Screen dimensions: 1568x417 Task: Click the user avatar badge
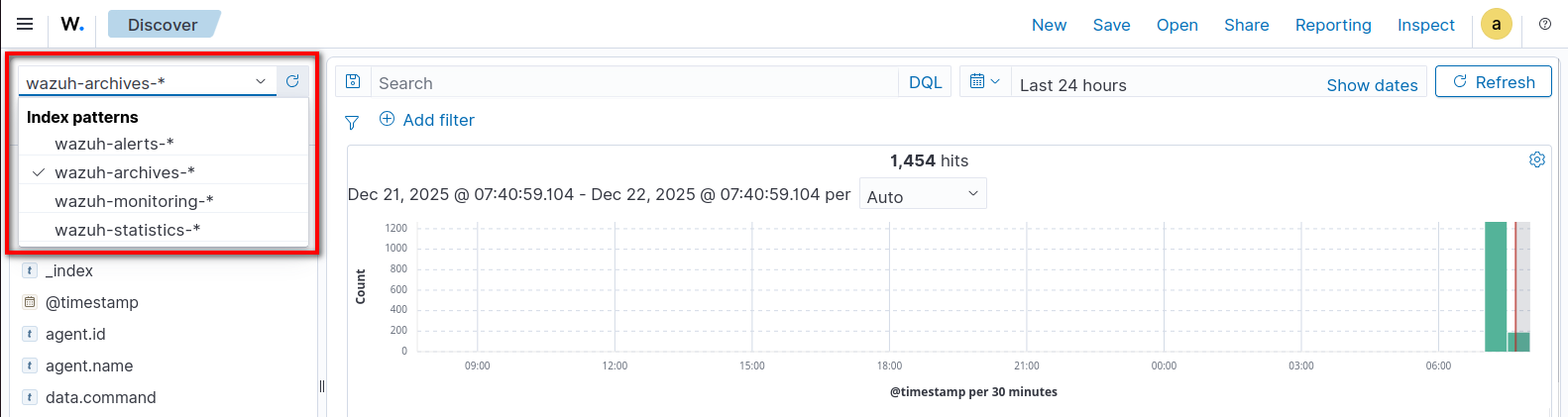click(1496, 25)
